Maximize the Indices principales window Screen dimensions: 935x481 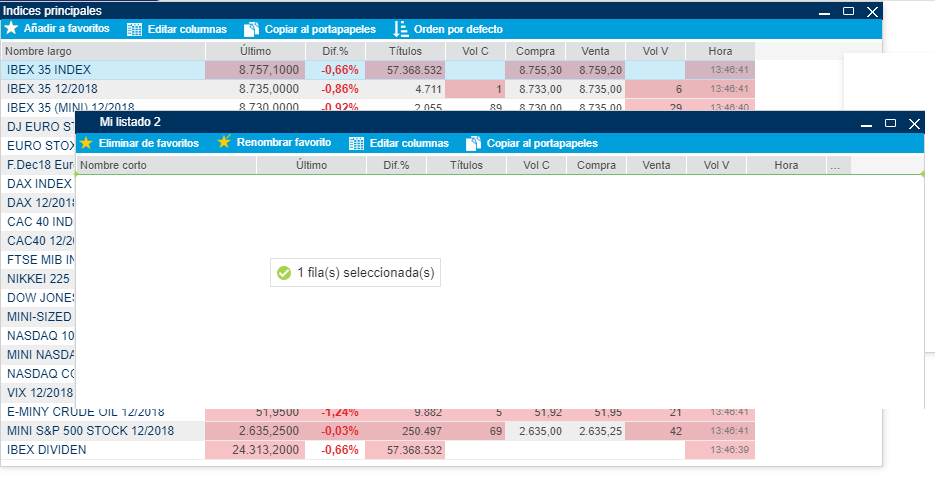[x=849, y=11]
